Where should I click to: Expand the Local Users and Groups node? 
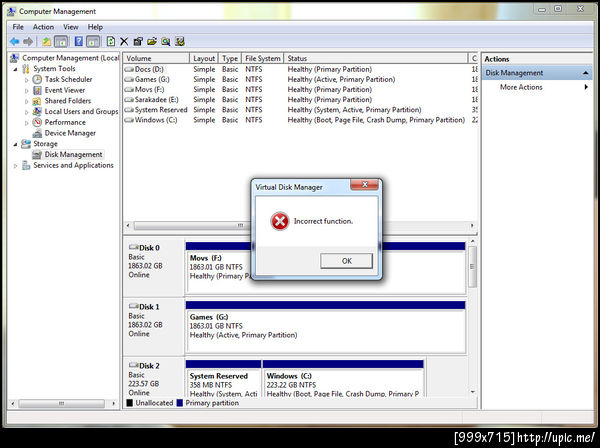click(x=26, y=112)
